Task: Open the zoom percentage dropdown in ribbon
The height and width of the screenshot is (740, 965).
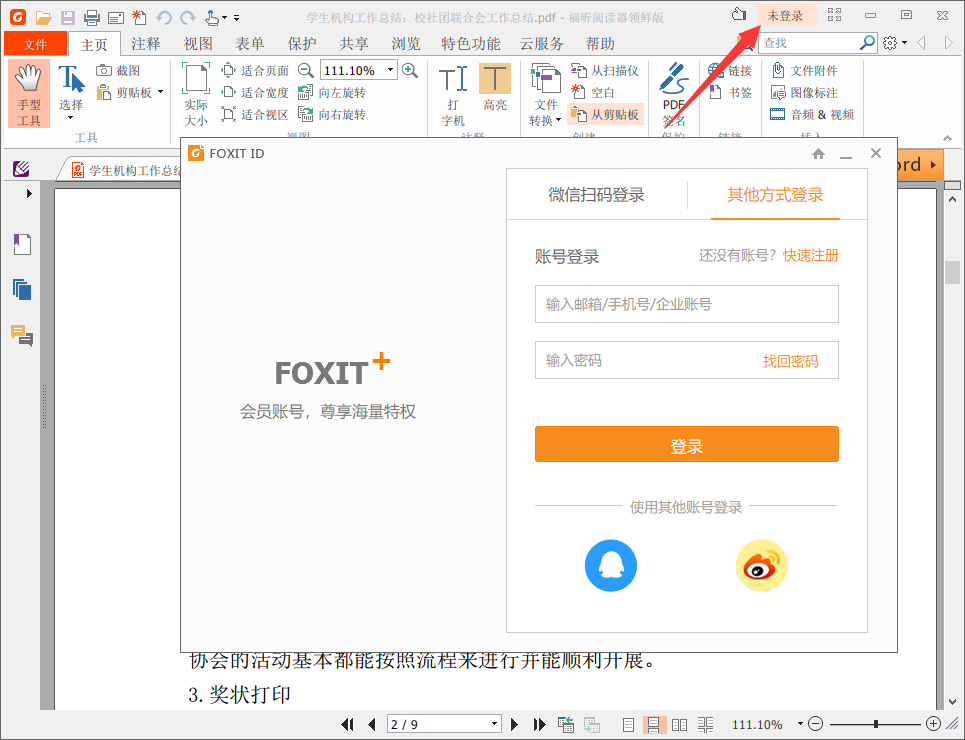Action: pyautogui.click(x=390, y=70)
